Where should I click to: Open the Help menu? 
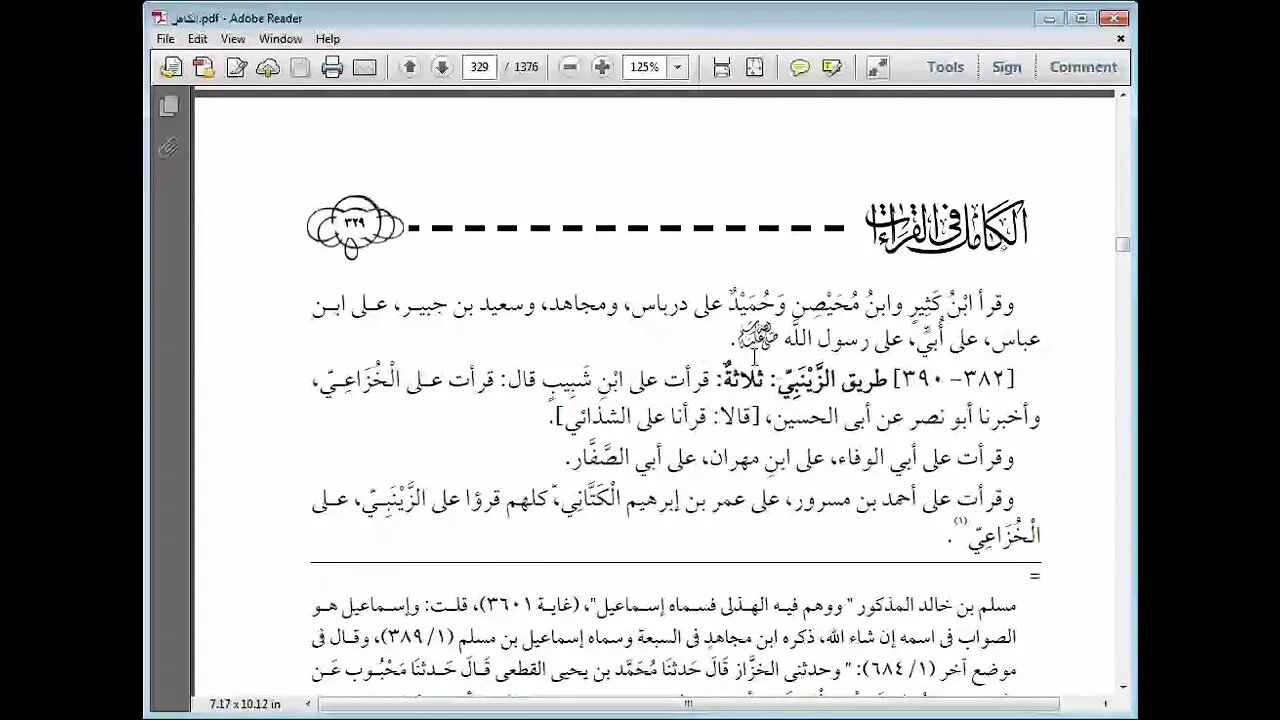[328, 39]
